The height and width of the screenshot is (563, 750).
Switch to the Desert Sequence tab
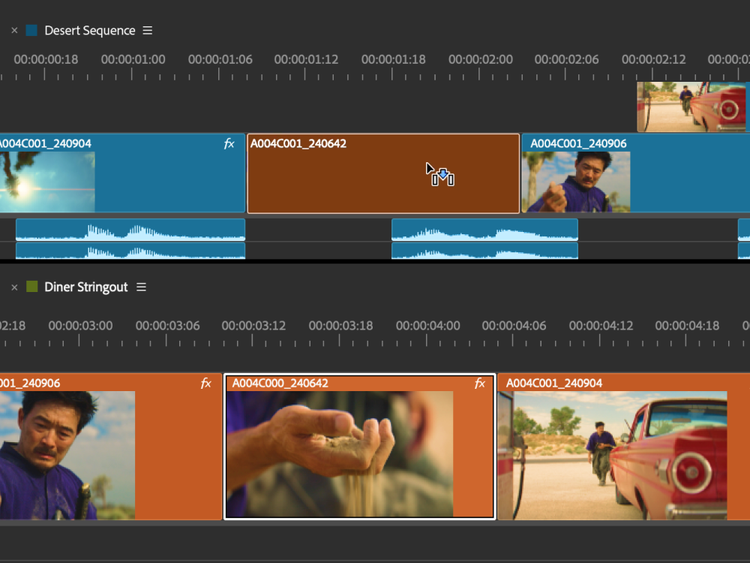point(89,31)
